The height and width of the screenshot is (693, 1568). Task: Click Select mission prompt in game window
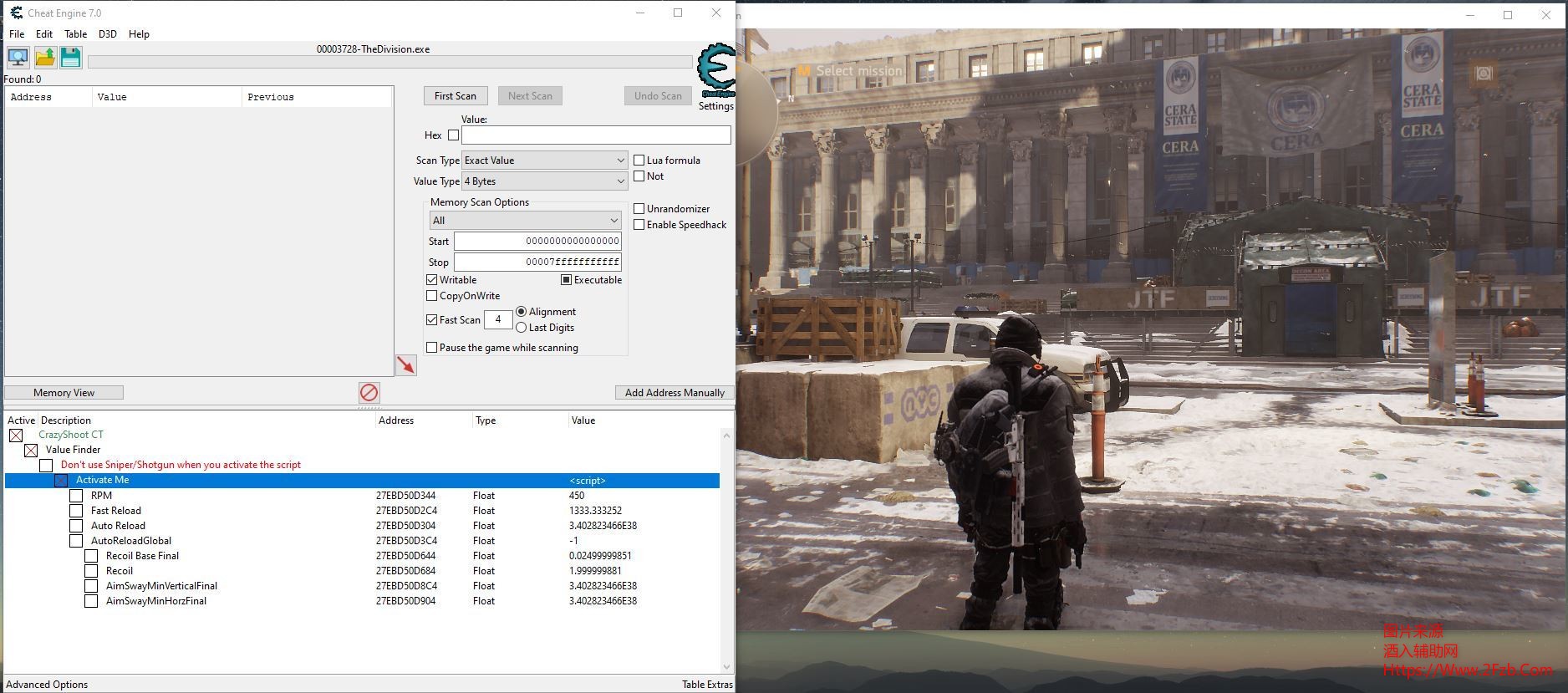850,71
